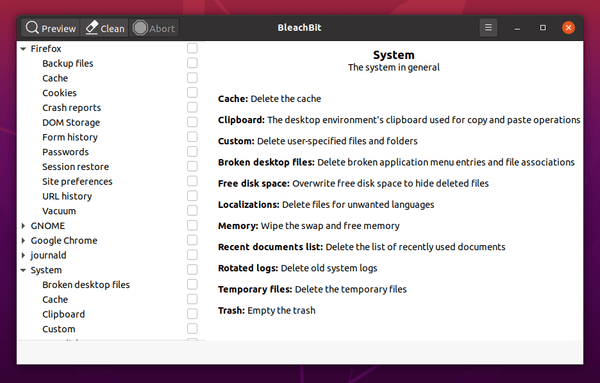Minimize the BleachBit window
Viewport: 600px width, 383px height.
coord(517,28)
